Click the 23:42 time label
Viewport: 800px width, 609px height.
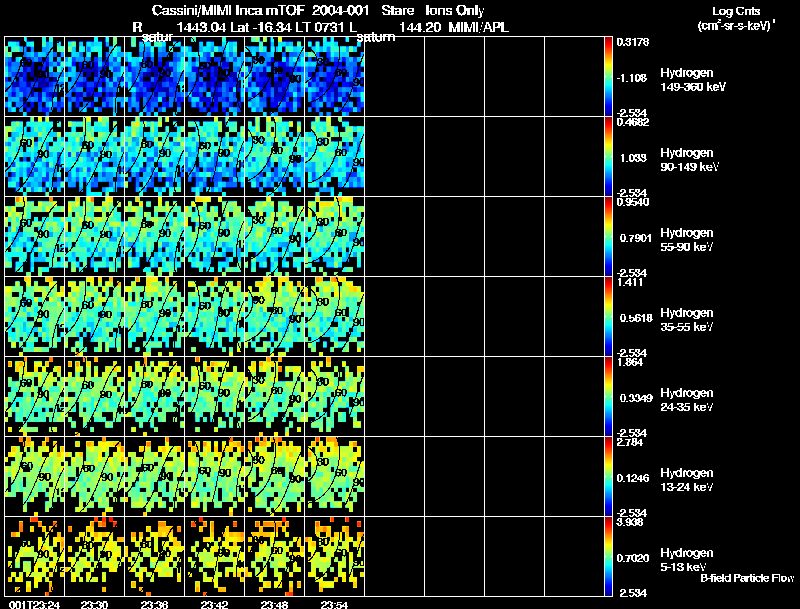214,604
